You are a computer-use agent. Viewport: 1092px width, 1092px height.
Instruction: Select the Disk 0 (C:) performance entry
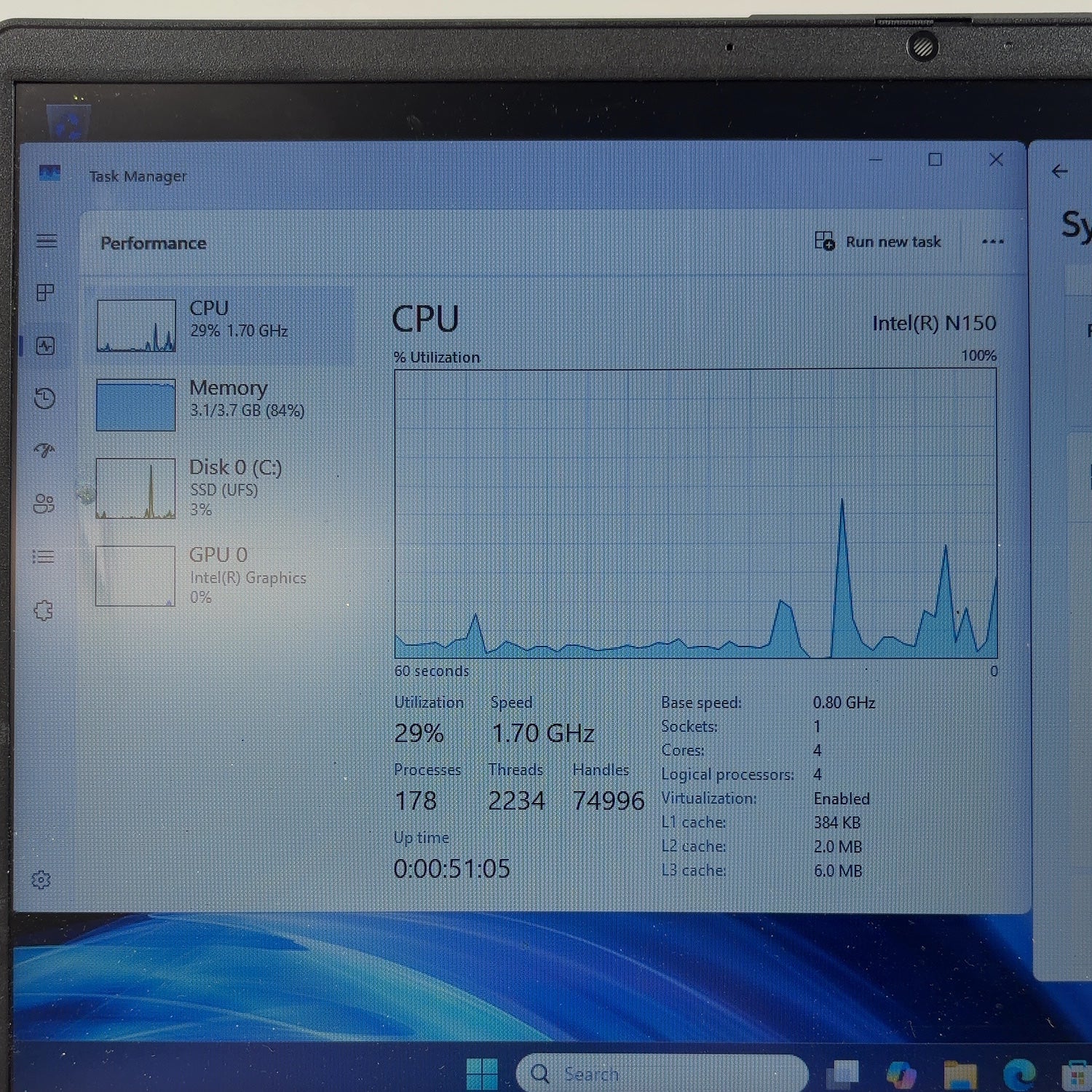coord(221,487)
